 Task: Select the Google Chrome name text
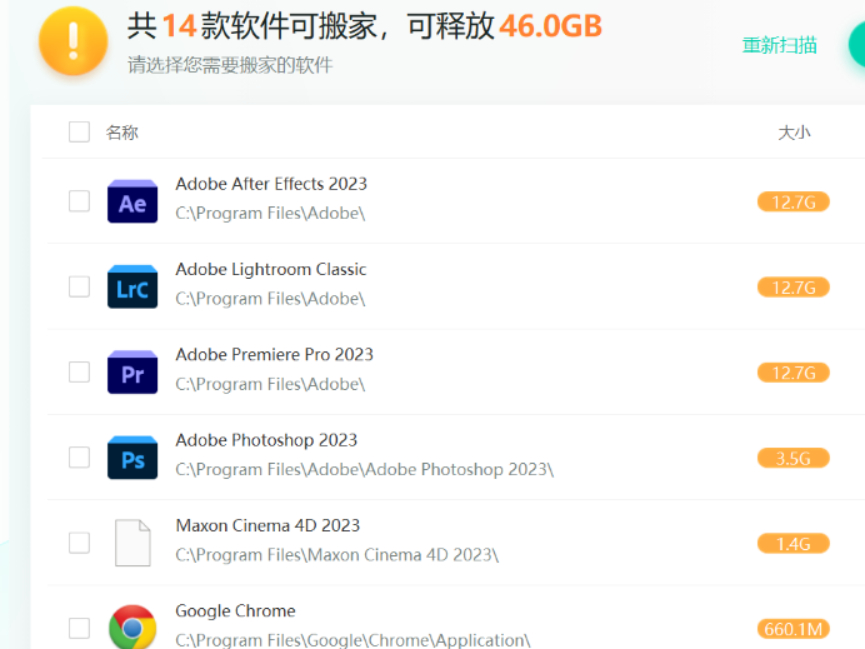pyautogui.click(x=236, y=611)
